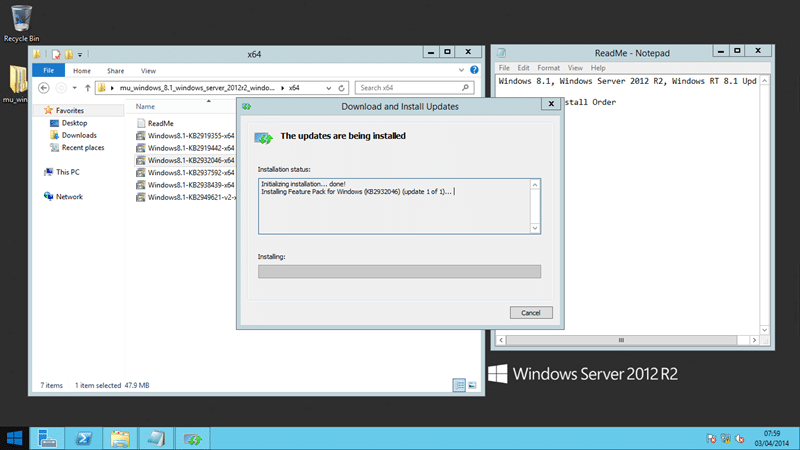This screenshot has width=800, height=450.
Task: Select Recent places in navigation pane
Action: pyautogui.click(x=83, y=147)
